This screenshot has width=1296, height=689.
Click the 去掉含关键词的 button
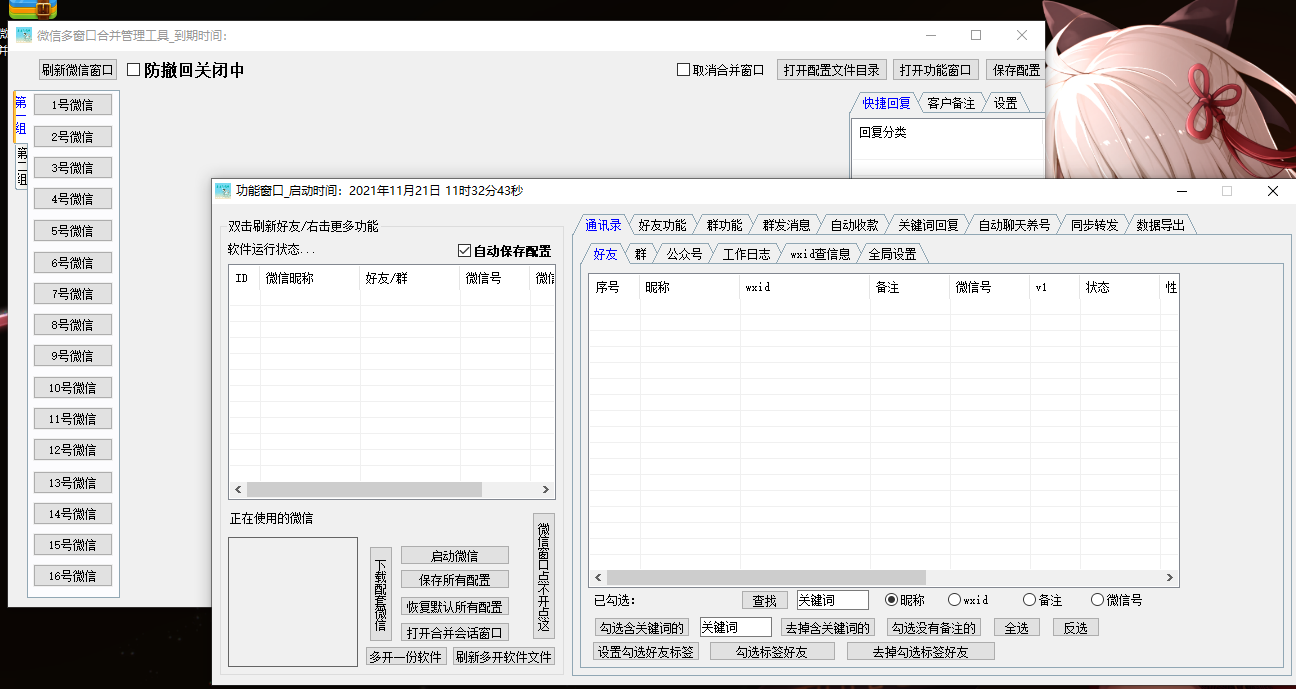[827, 627]
